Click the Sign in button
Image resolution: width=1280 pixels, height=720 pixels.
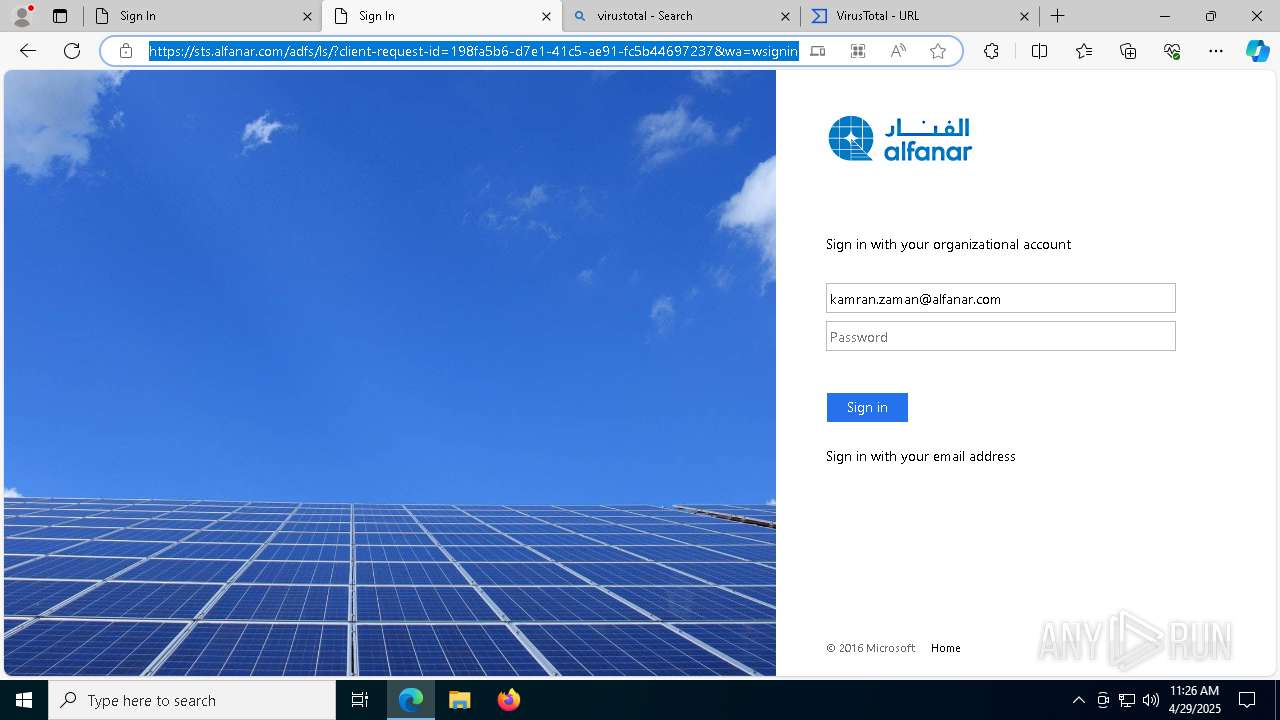click(x=867, y=407)
